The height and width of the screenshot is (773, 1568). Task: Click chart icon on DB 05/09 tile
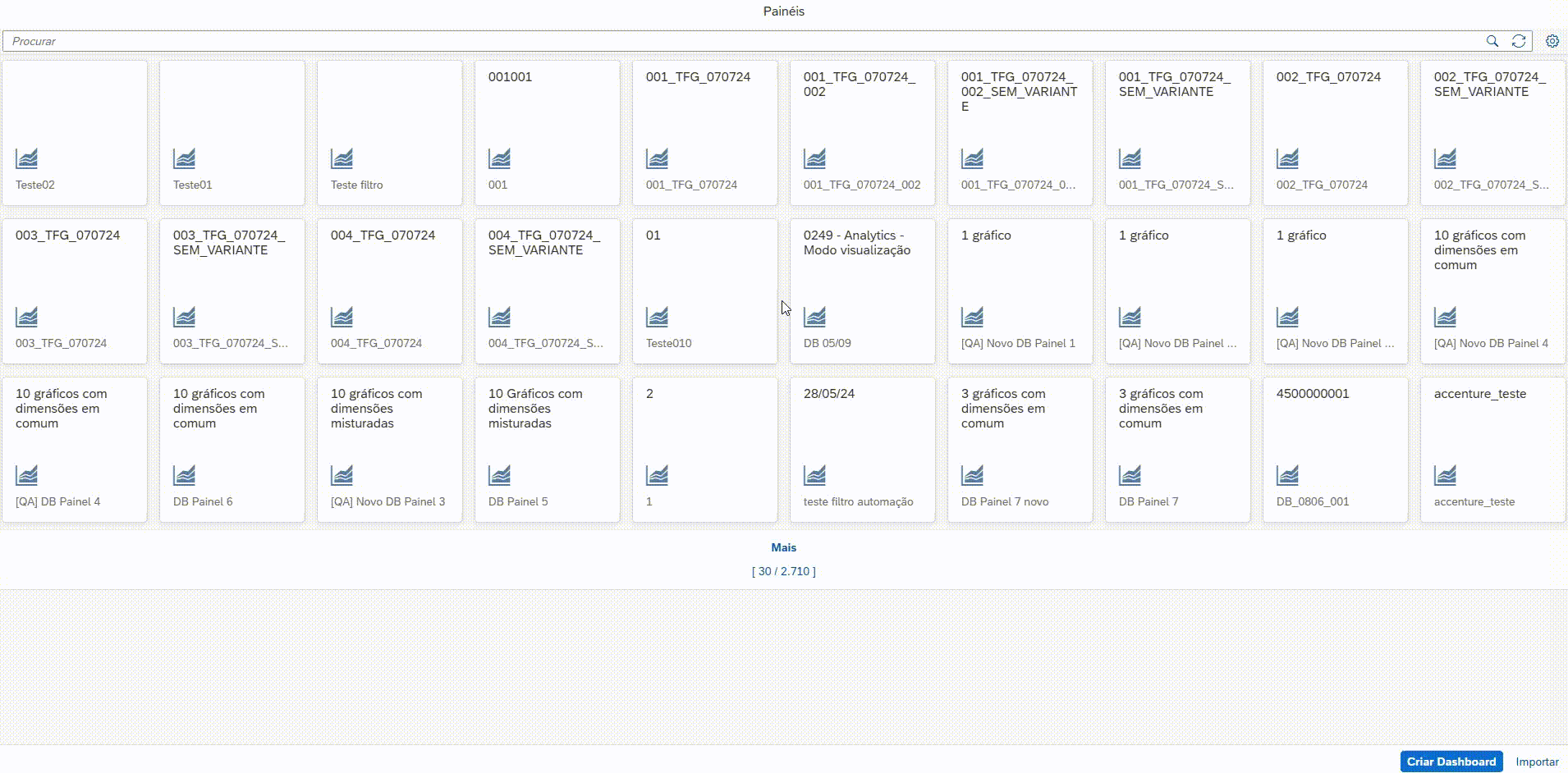point(815,316)
